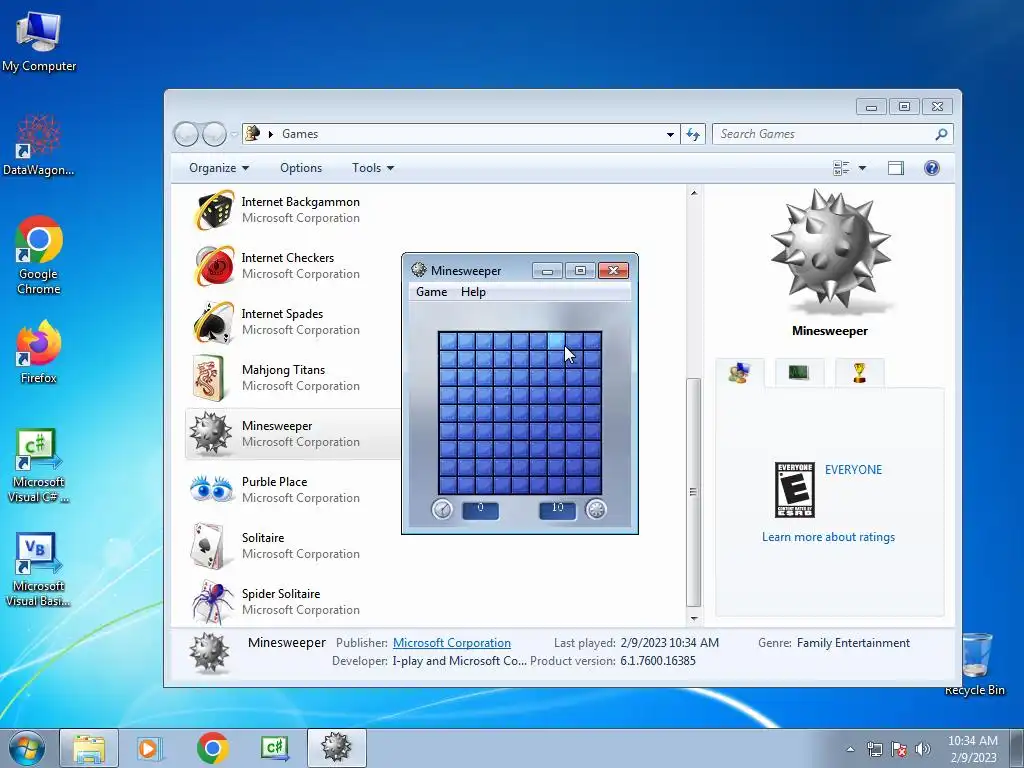Select the Recycle Bin desktop icon
This screenshot has width=1024, height=768.
coord(975,664)
